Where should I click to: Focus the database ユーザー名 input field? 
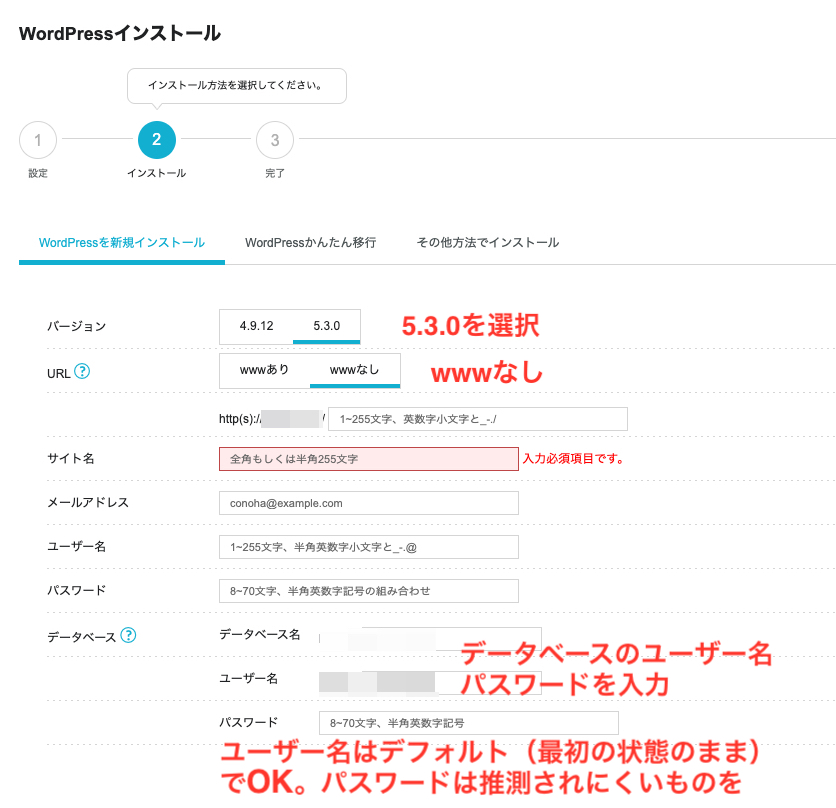coord(430,682)
